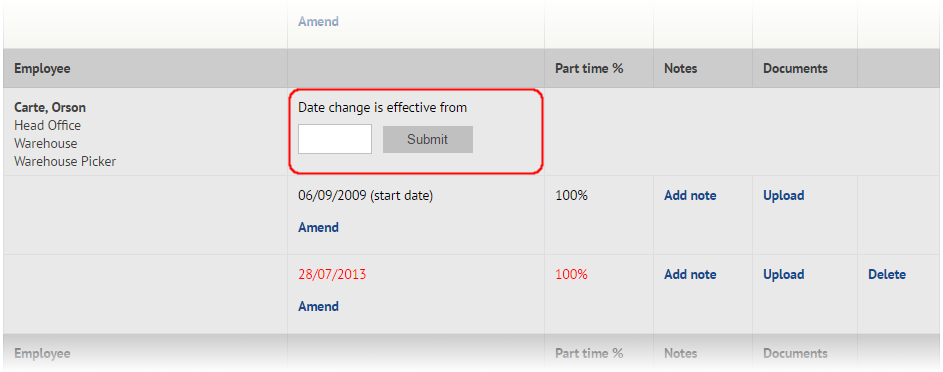Click Amend under the 06/09/2009 start date
Viewport: 943px width, 372px height.
click(x=318, y=227)
